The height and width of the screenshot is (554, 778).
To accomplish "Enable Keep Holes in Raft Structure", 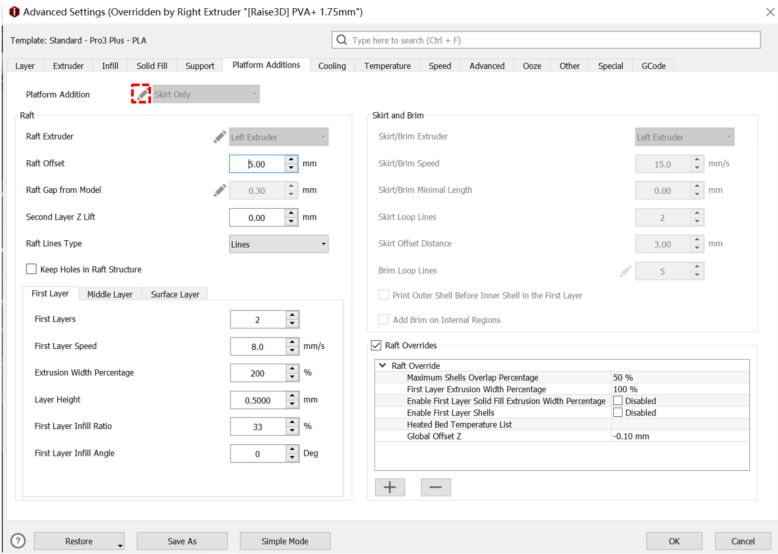I will [x=31, y=269].
